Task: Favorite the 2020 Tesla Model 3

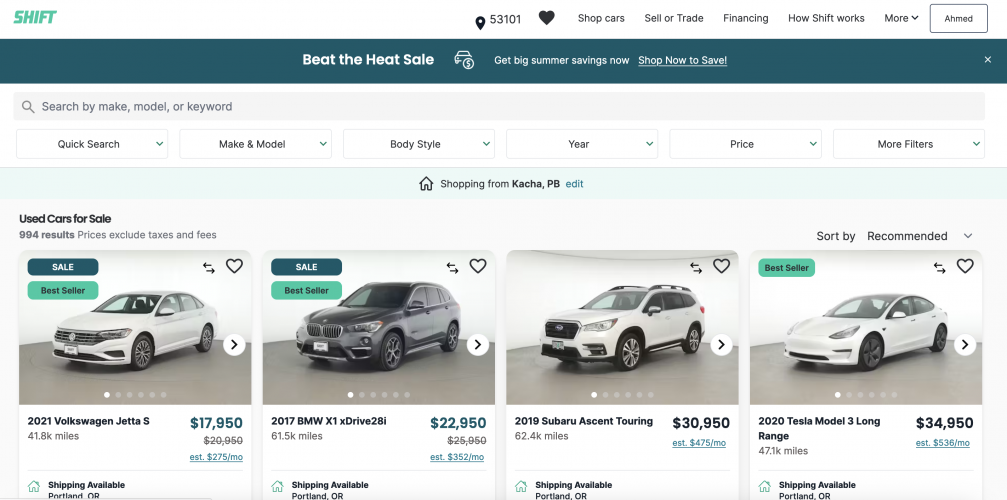Action: pos(965,266)
